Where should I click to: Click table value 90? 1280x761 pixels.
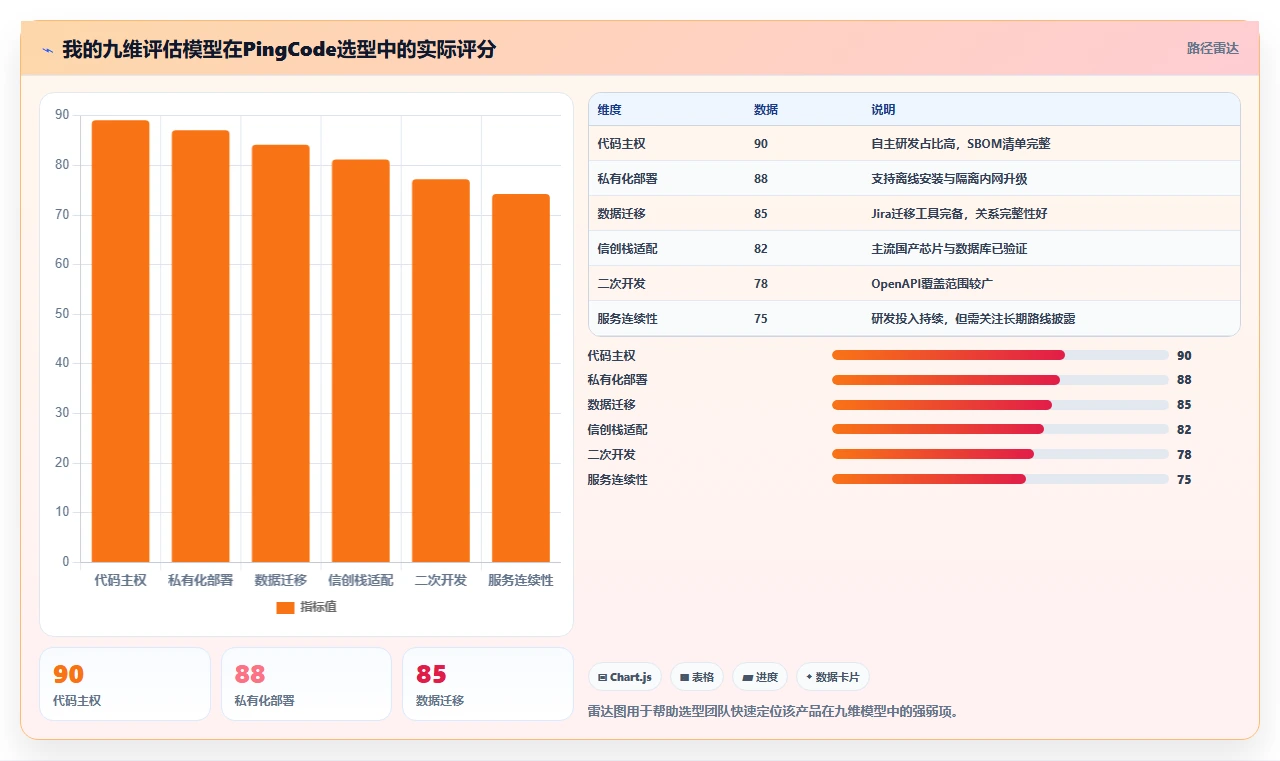(761, 144)
